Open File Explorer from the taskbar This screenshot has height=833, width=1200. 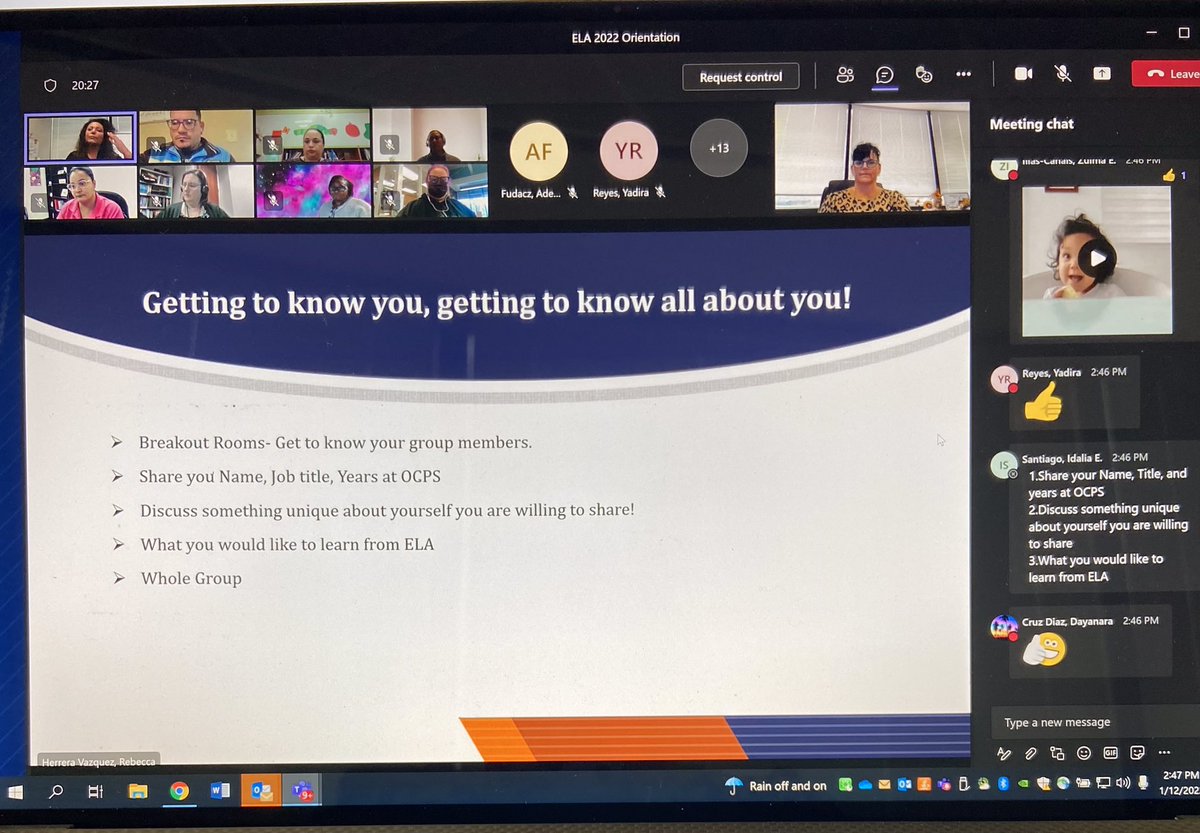click(138, 791)
